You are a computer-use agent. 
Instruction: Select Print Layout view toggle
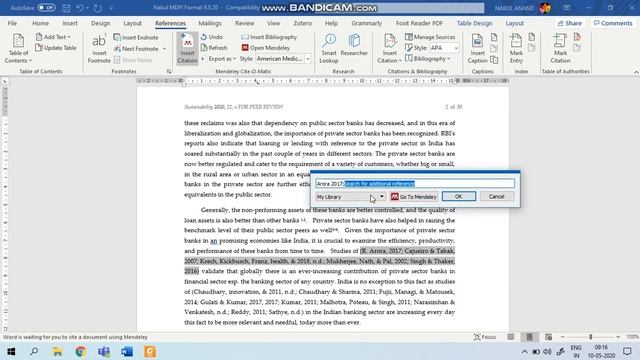point(529,337)
